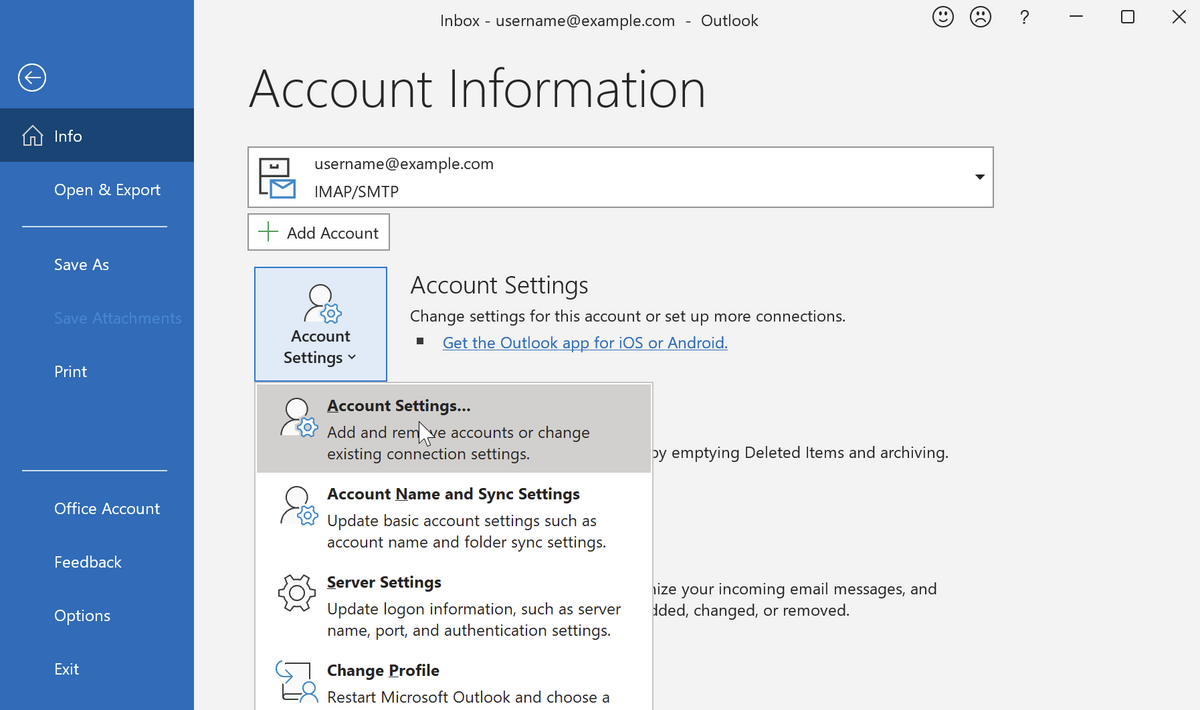Follow the Get the Outlook app link
Viewport: 1200px width, 710px height.
click(585, 342)
